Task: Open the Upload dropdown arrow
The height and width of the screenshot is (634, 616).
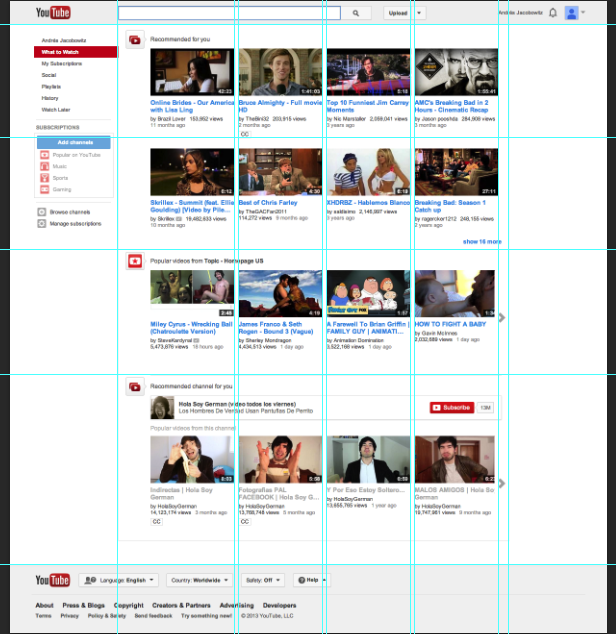Action: click(419, 13)
